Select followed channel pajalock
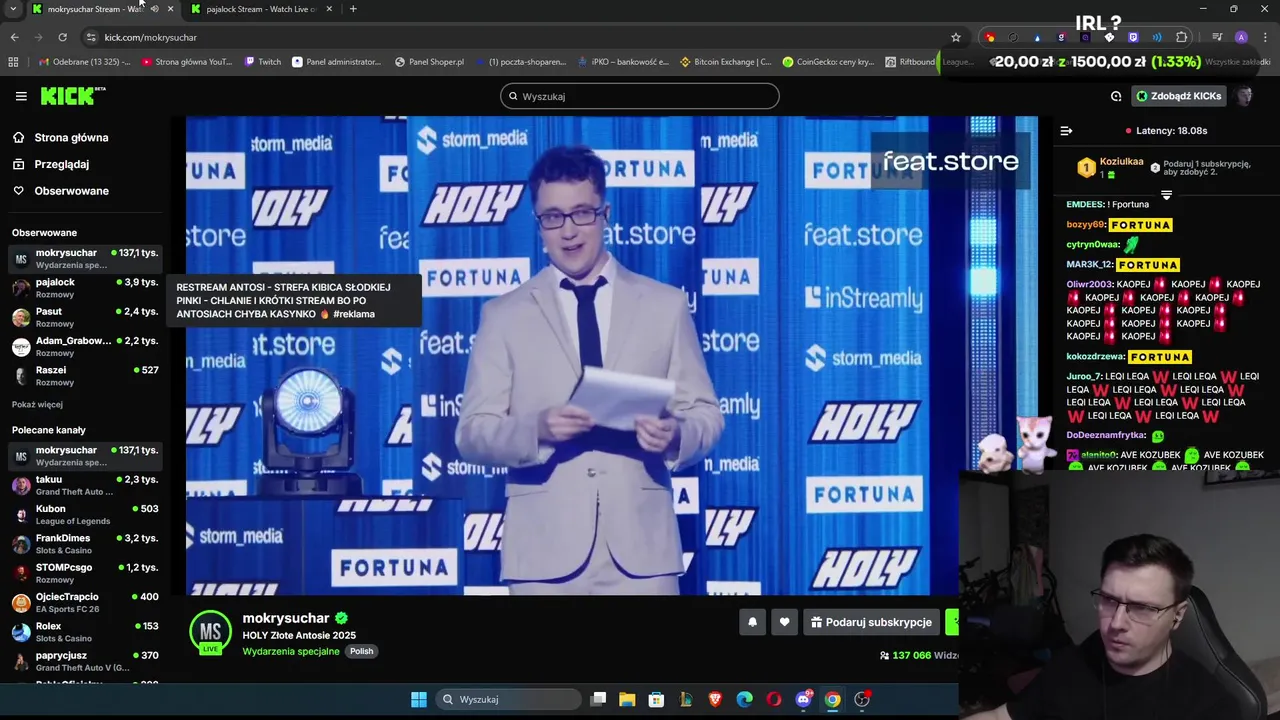Screen dimensions: 1280x720 coord(85,287)
